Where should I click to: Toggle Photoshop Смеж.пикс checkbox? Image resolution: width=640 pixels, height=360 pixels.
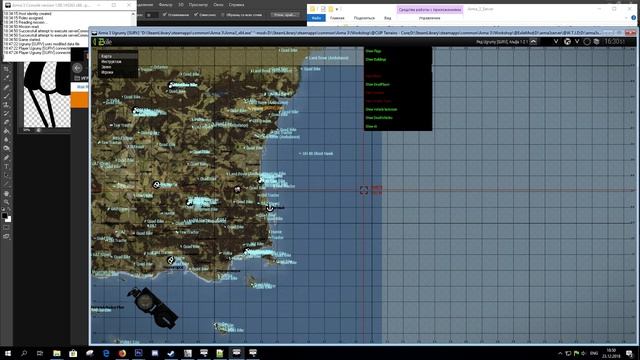196,15
